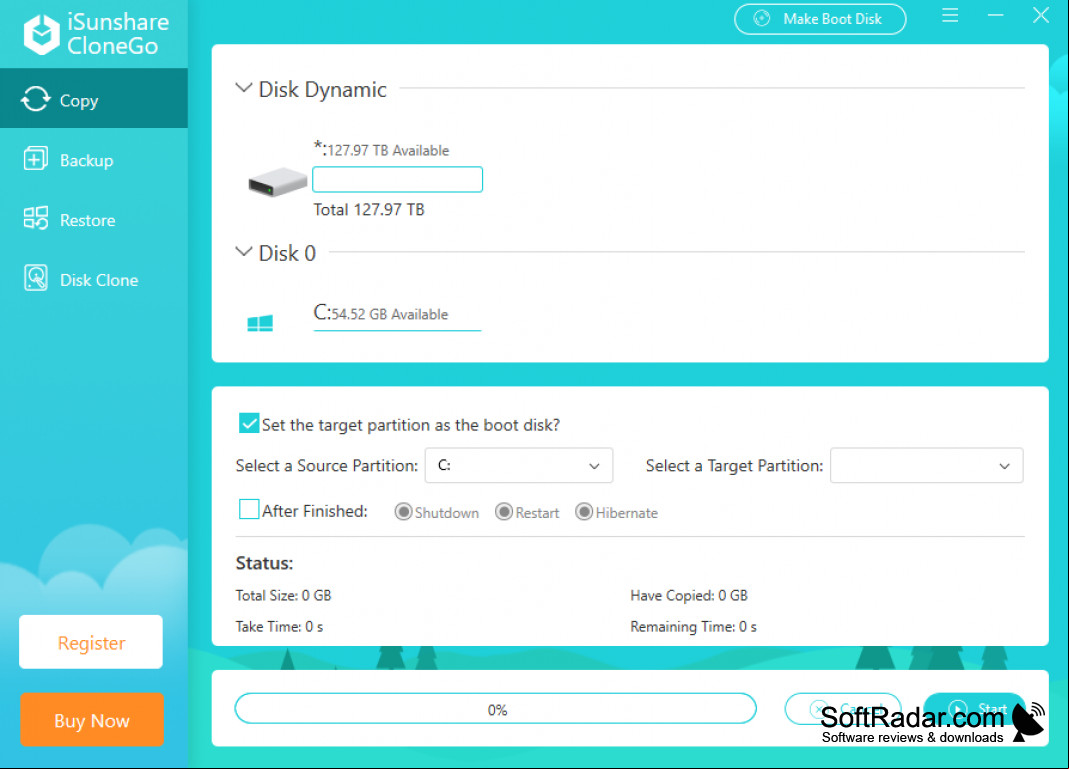Screen dimensions: 1069x769
Task: Open the Copy section in sidebar
Action: (94, 98)
